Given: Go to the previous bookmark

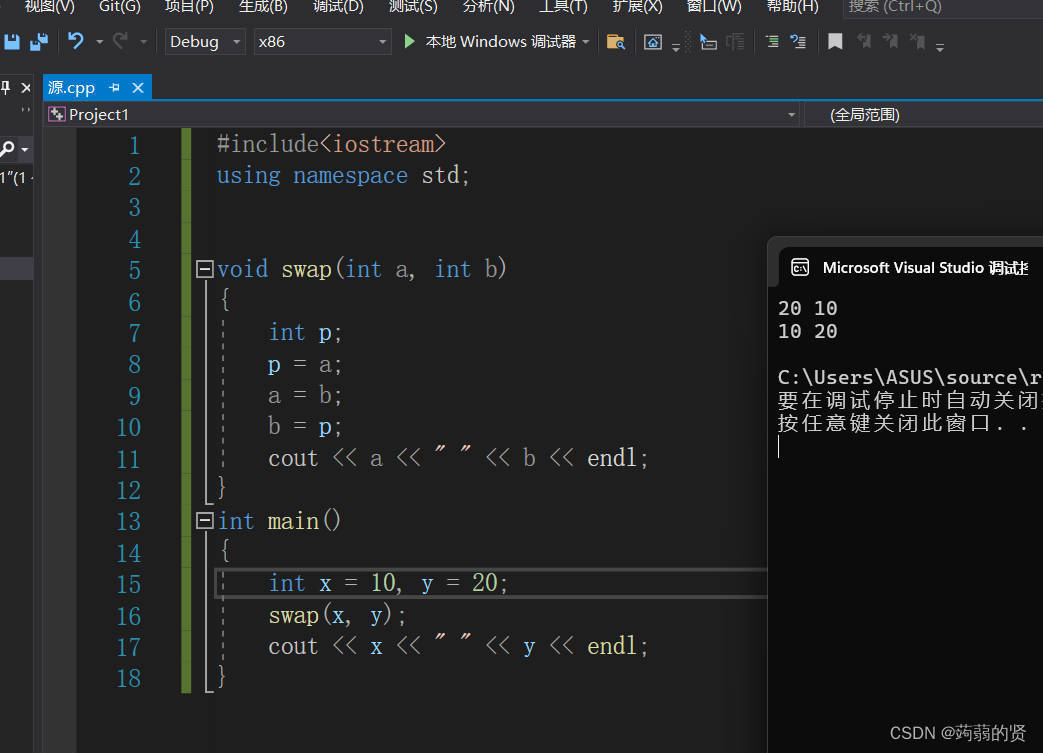Looking at the screenshot, I should 864,42.
